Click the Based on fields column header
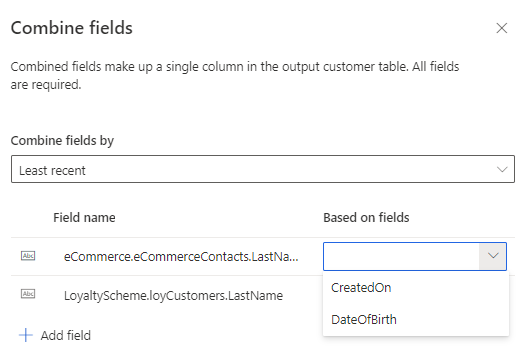Screen dimensions: 522x363 pyautogui.click(x=366, y=218)
